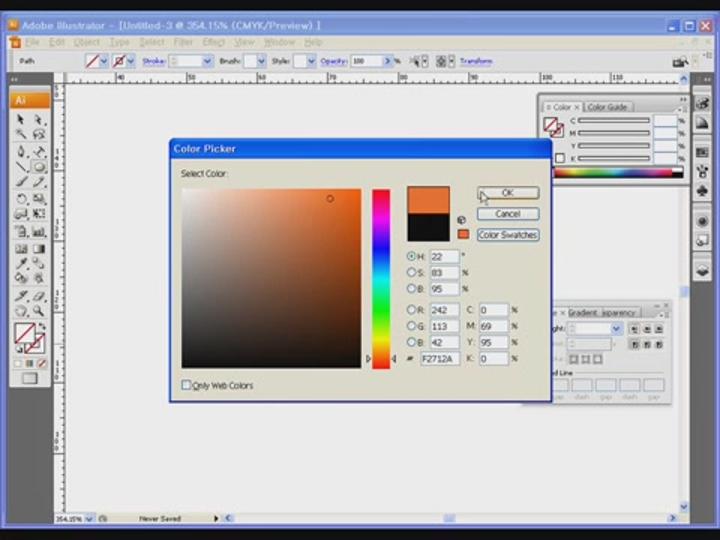Select the Column Graph tool

pyautogui.click(x=39, y=231)
